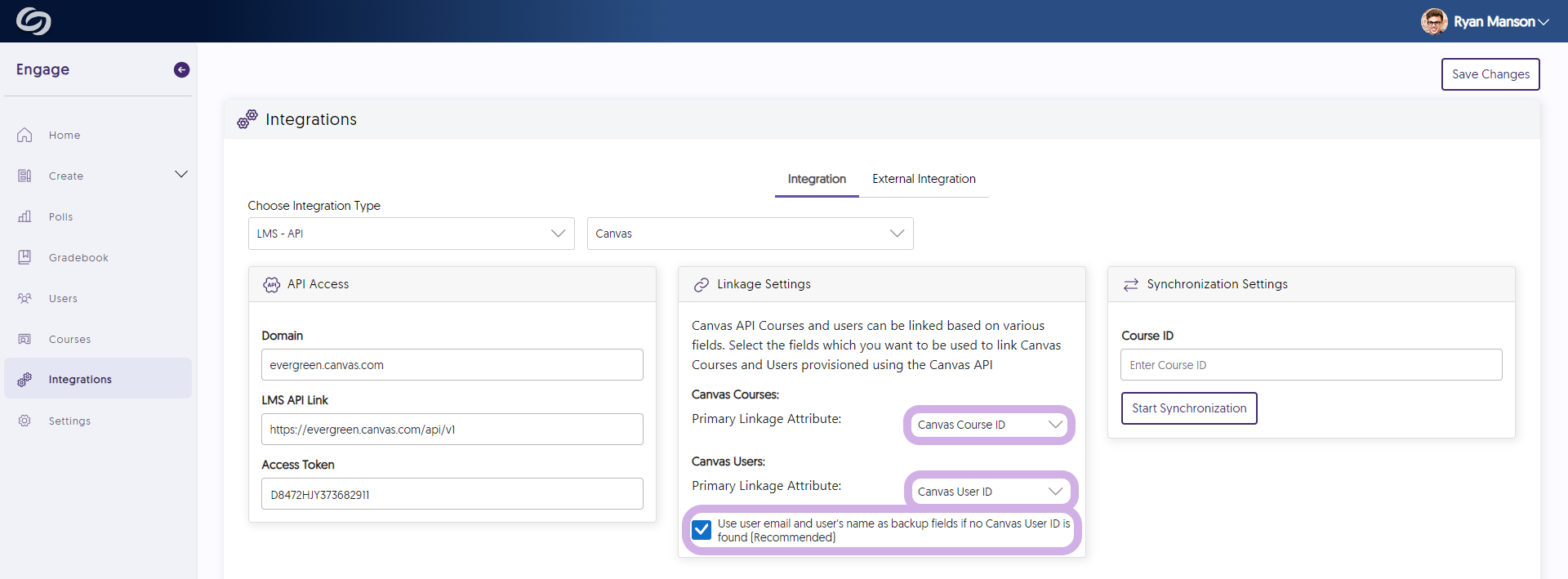Screen dimensions: 1568x579
Task: Collapse the sidebar with the back arrow
Action: (x=181, y=70)
